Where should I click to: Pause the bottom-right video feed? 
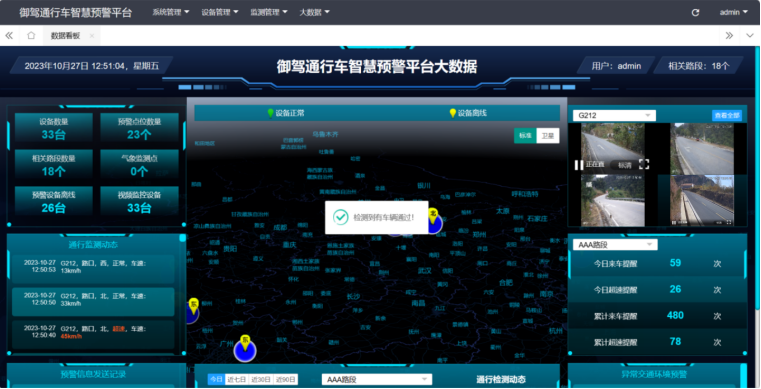coord(674,222)
